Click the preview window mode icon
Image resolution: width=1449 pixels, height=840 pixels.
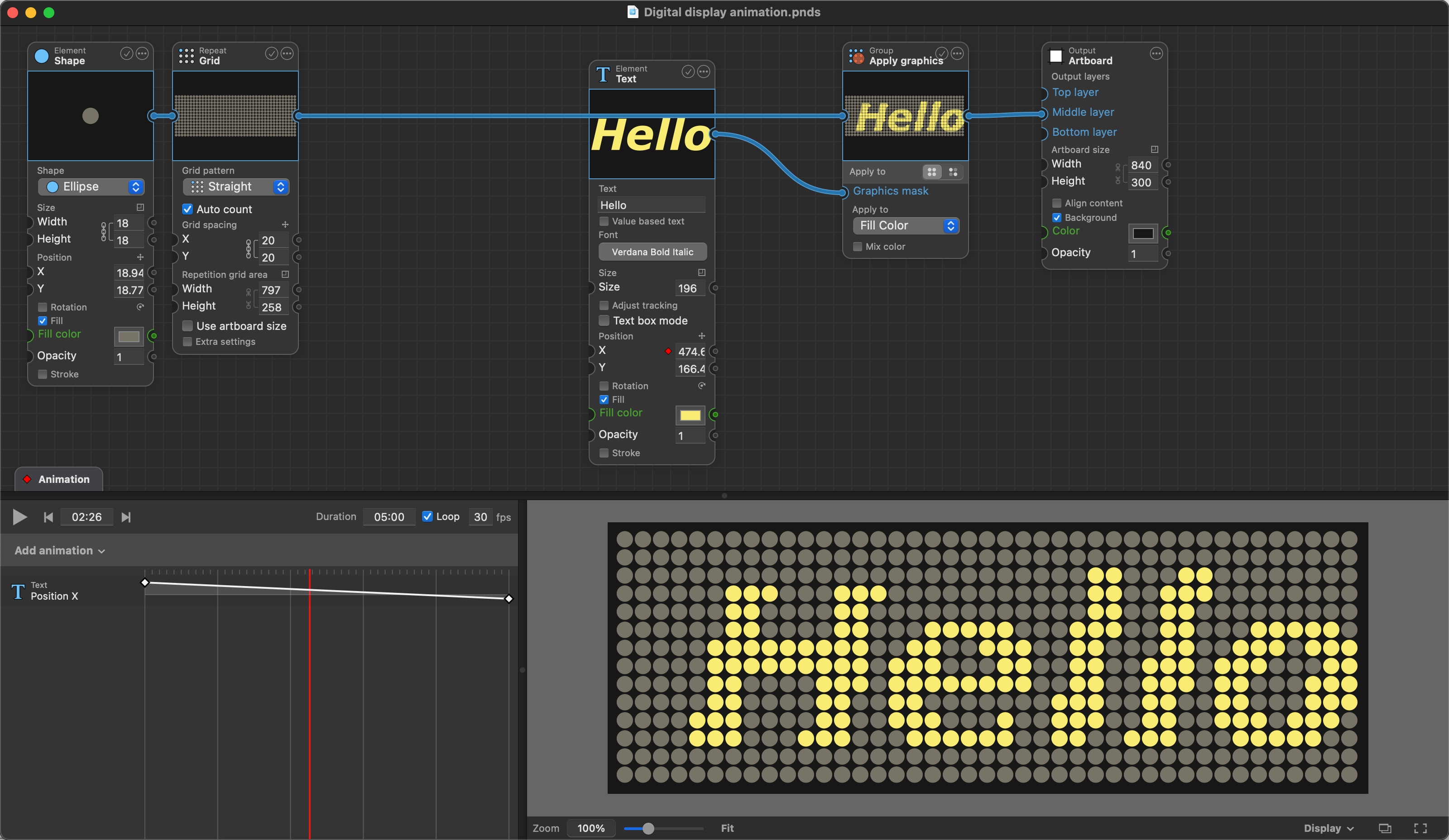(1385, 828)
